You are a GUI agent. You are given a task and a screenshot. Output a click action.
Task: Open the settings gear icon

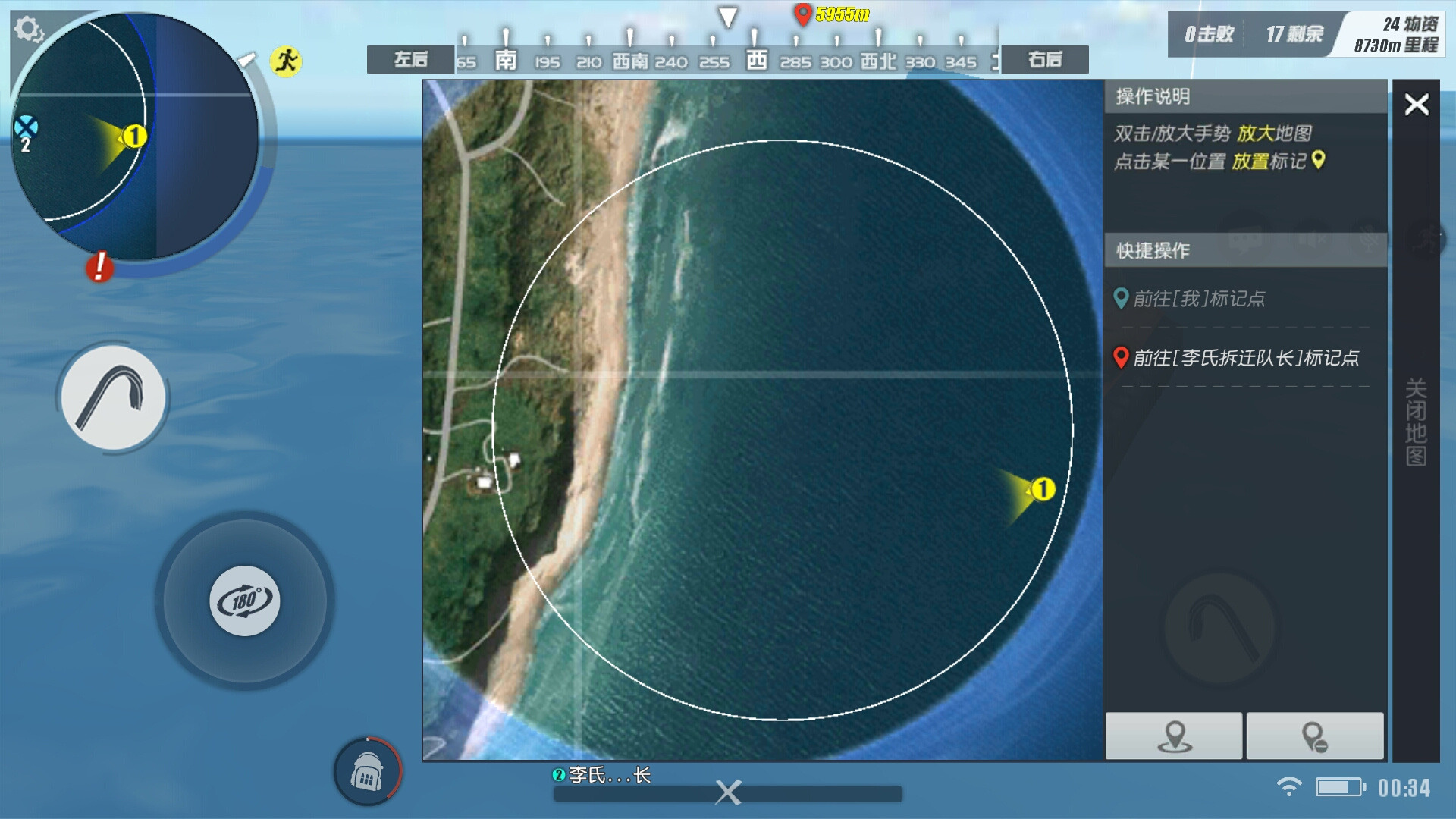pyautogui.click(x=29, y=30)
